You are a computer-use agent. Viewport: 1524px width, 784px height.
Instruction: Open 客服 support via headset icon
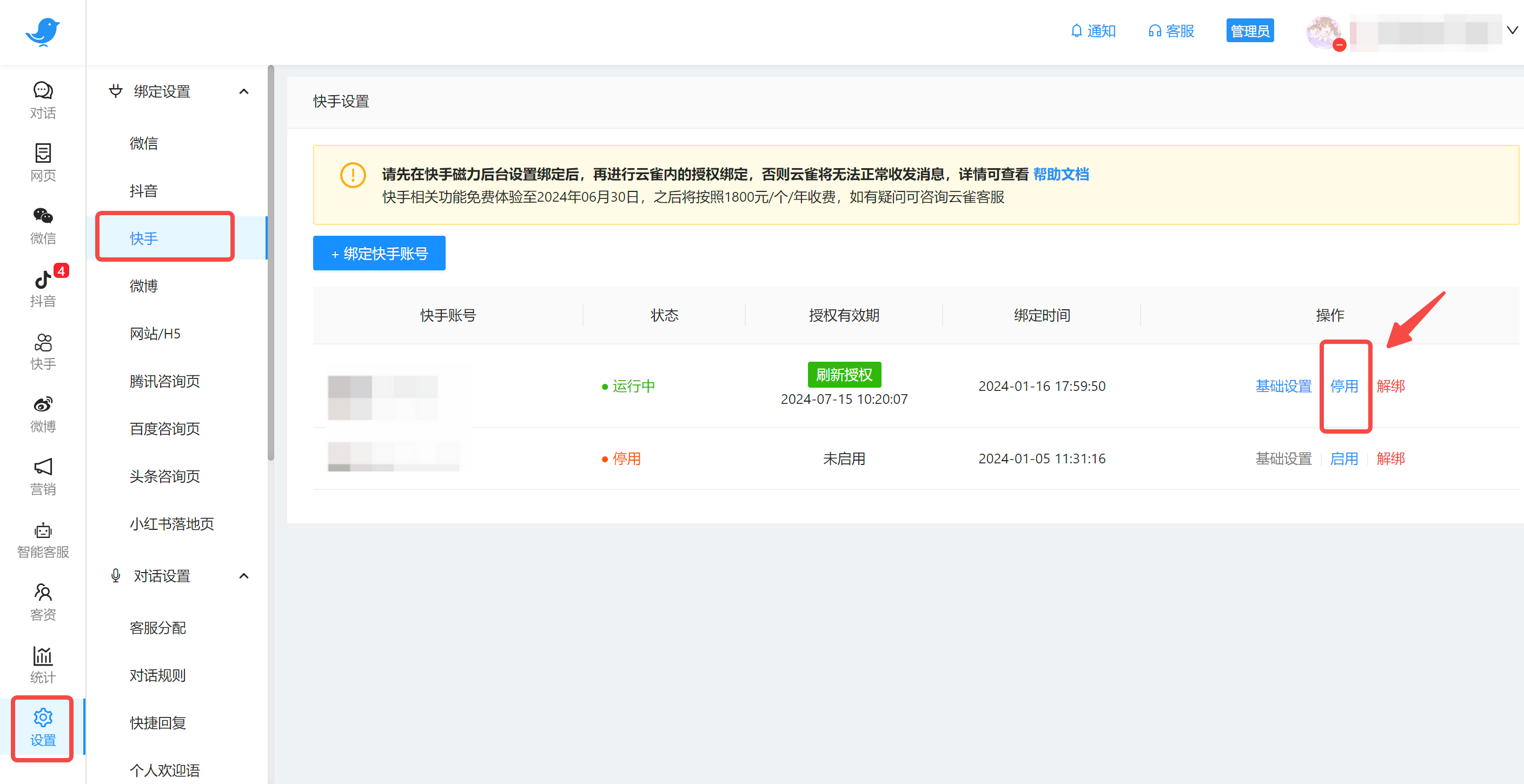[x=1170, y=30]
